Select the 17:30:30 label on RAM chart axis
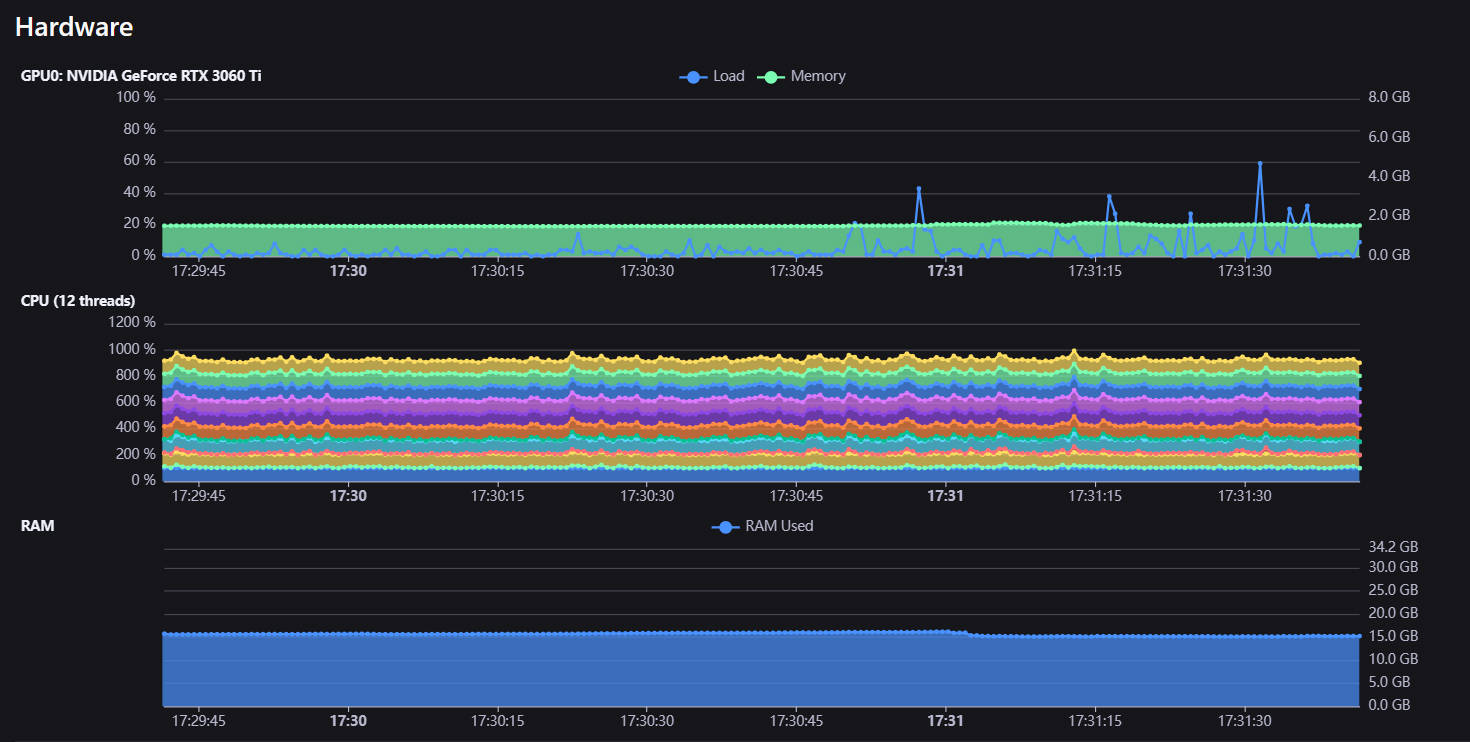The image size is (1470, 742). pyautogui.click(x=646, y=720)
